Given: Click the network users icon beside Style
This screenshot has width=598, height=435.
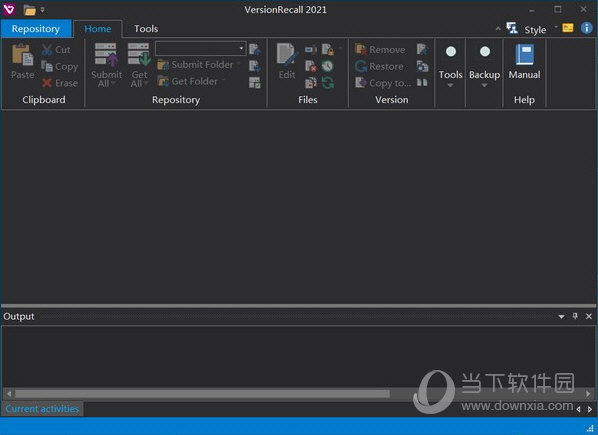Looking at the screenshot, I should tap(512, 28).
